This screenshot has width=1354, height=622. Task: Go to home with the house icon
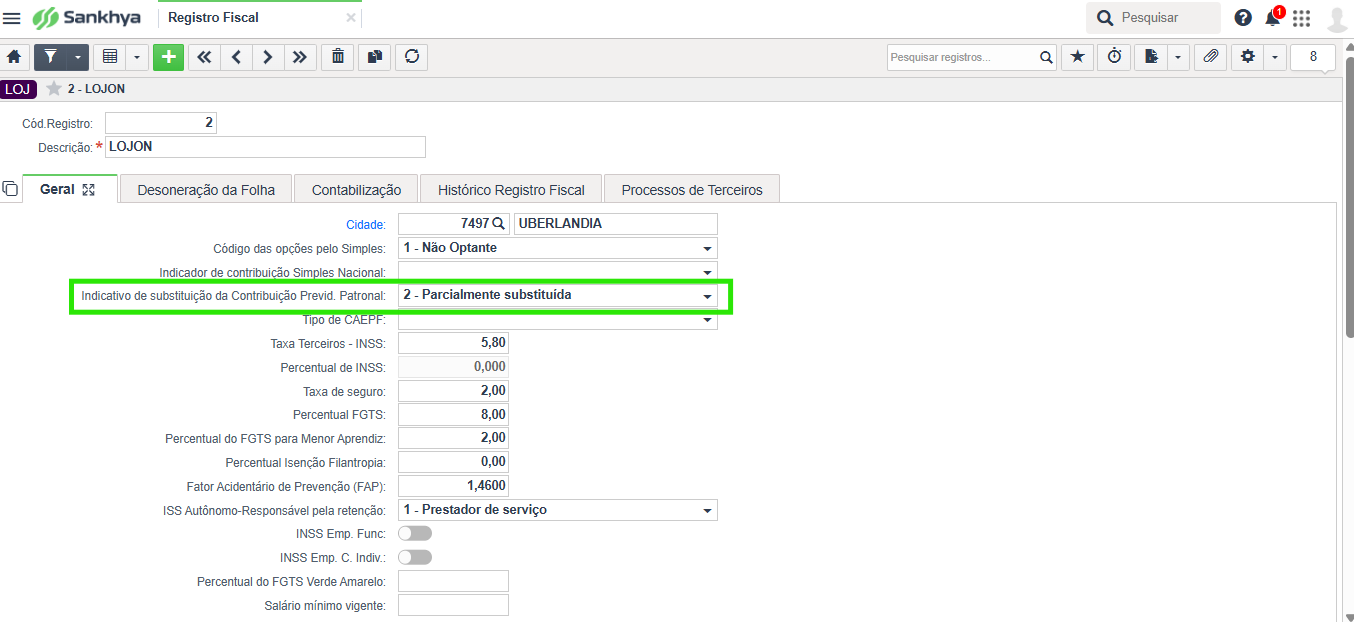pos(14,57)
